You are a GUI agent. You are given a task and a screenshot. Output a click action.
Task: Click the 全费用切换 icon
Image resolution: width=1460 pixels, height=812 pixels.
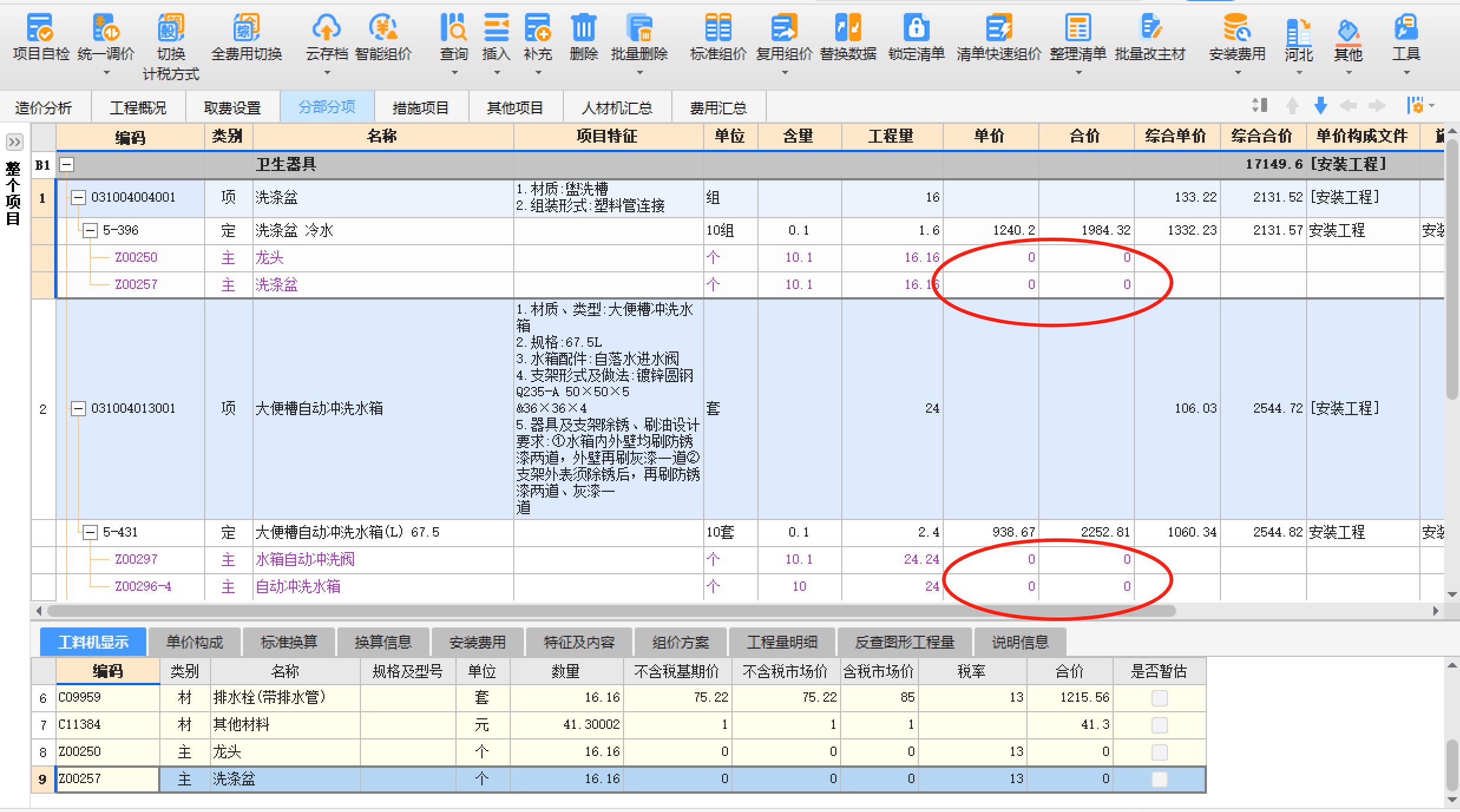tap(247, 28)
